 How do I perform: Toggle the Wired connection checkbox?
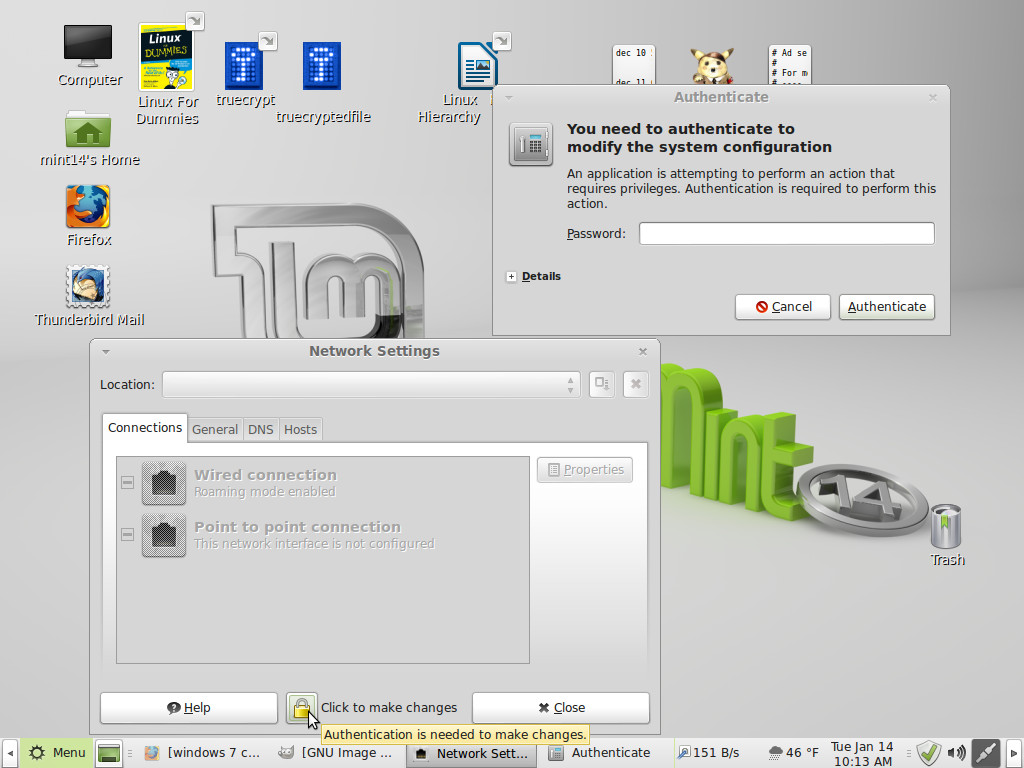pos(127,483)
